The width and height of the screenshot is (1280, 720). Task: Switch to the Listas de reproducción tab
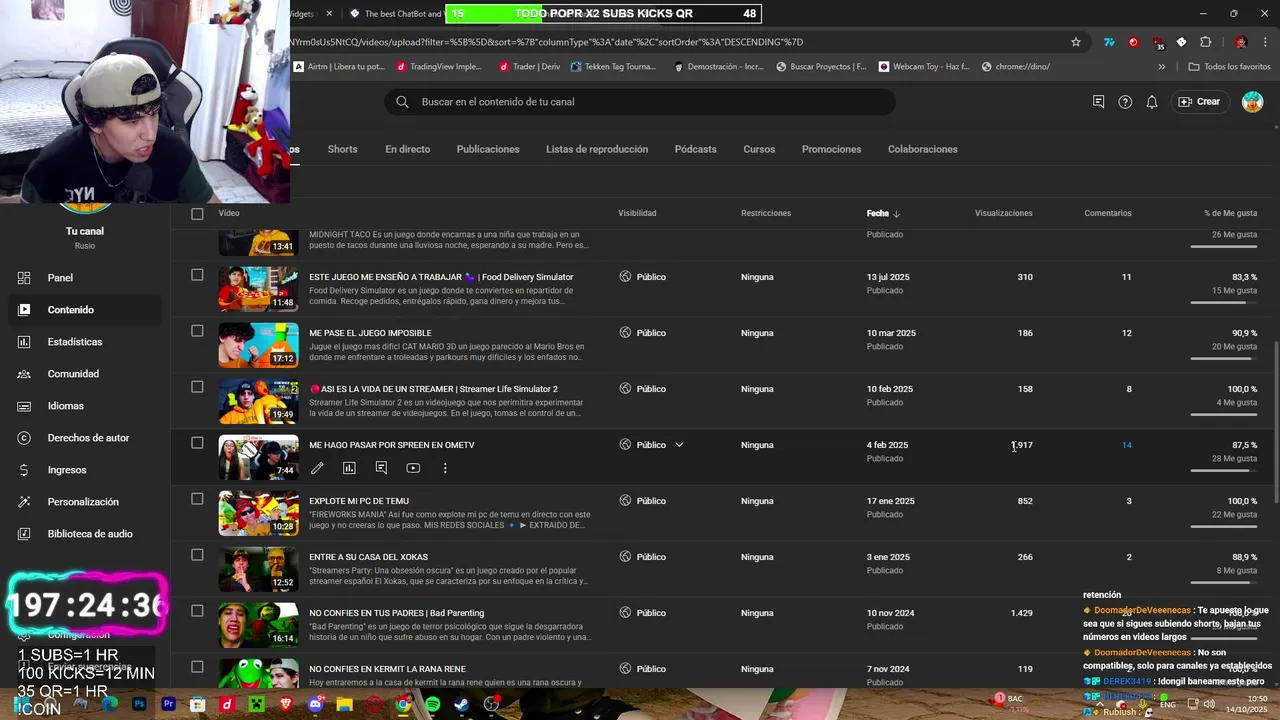click(x=597, y=149)
